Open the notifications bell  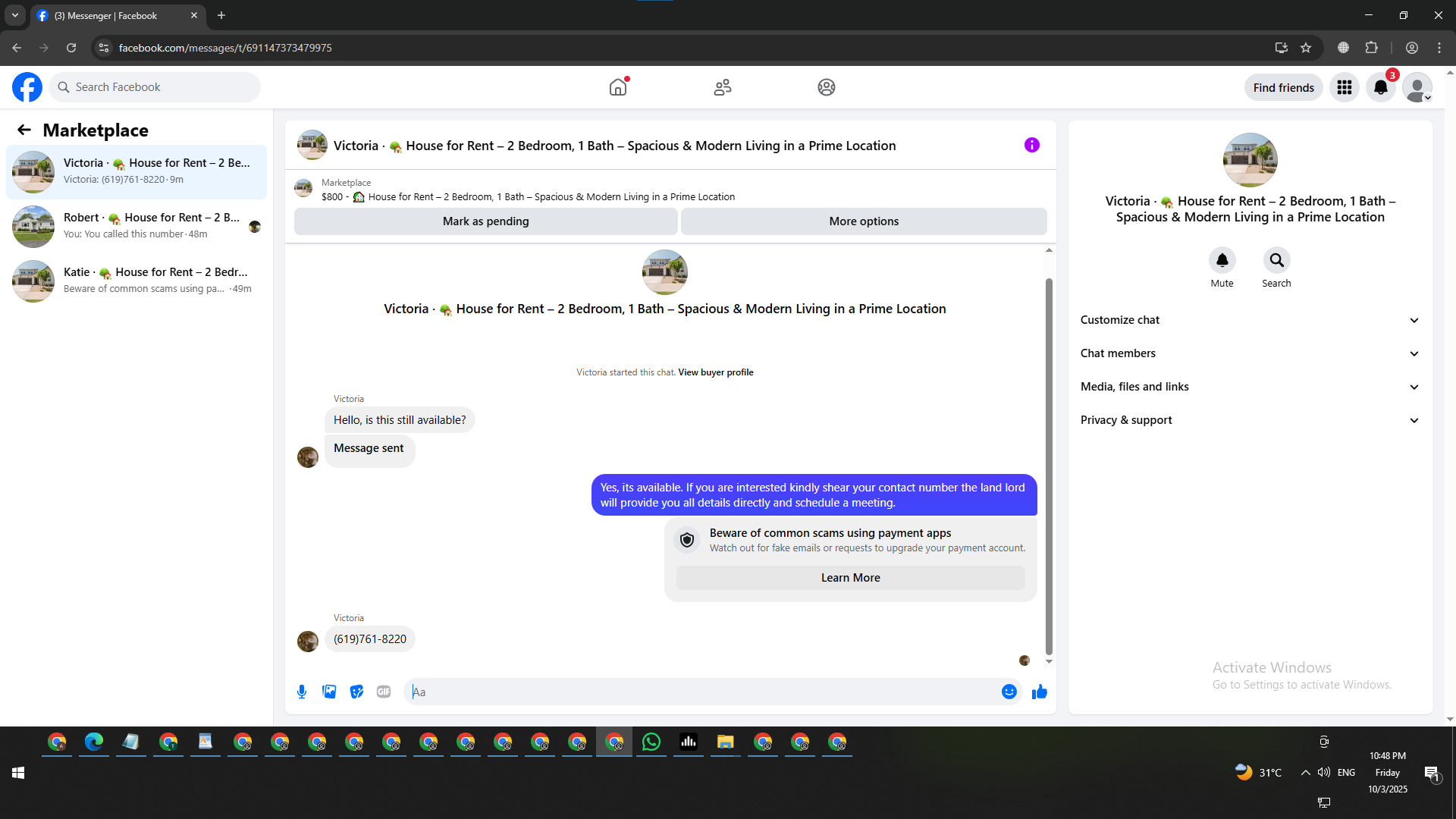pyautogui.click(x=1381, y=87)
